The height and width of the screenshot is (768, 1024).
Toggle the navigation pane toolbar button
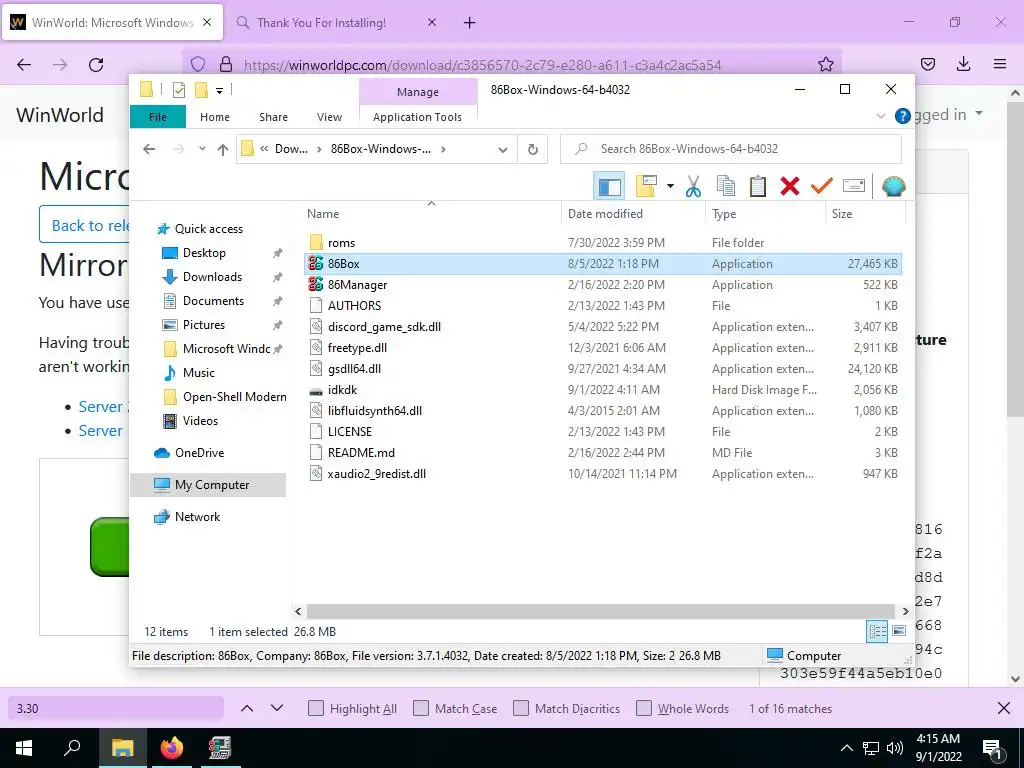pos(609,187)
